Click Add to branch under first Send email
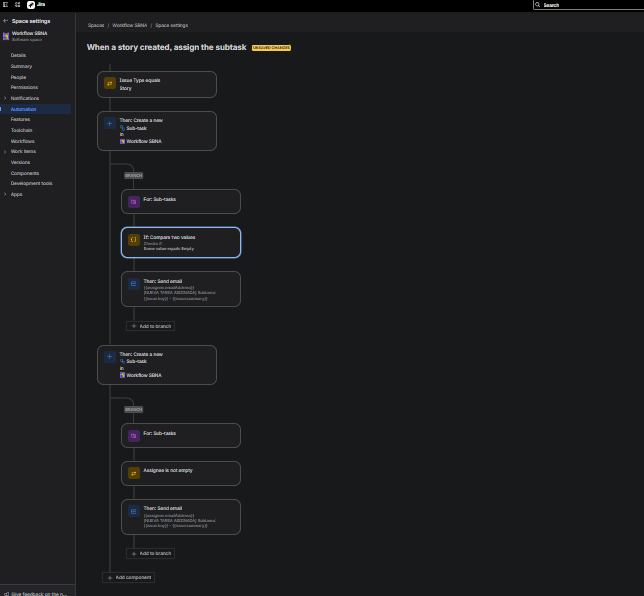Viewport: 644px width, 596px height. [151, 326]
